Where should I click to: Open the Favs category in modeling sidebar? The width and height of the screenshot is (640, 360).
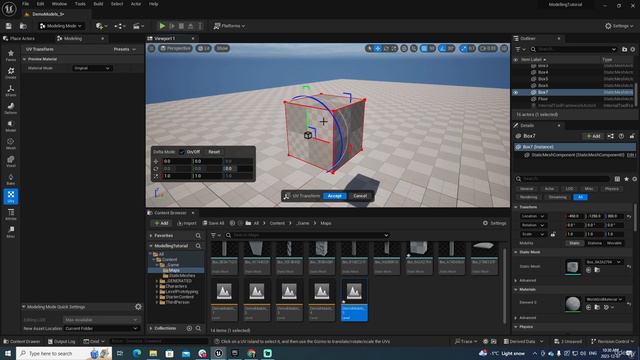[11, 56]
